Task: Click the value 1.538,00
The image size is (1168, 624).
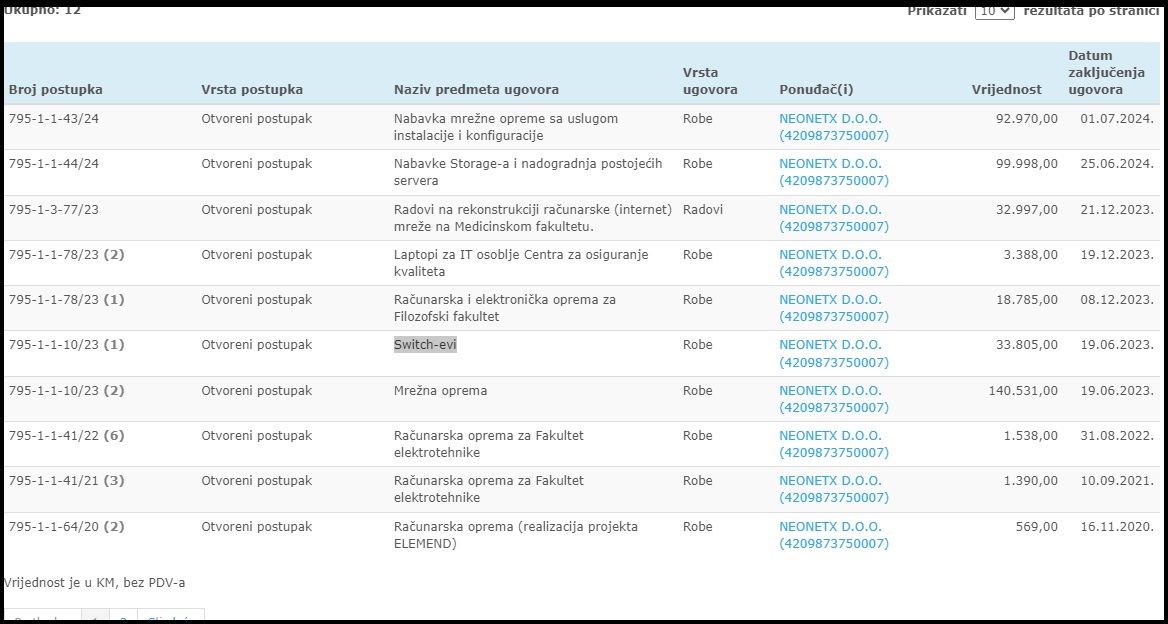Action: pyautogui.click(x=1030, y=436)
